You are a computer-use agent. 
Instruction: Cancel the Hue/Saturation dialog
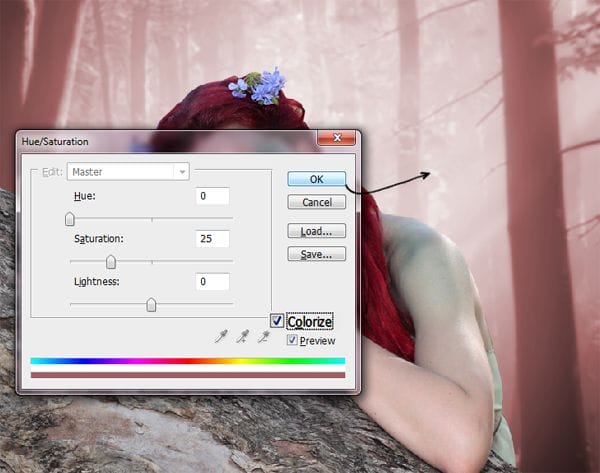[316, 202]
